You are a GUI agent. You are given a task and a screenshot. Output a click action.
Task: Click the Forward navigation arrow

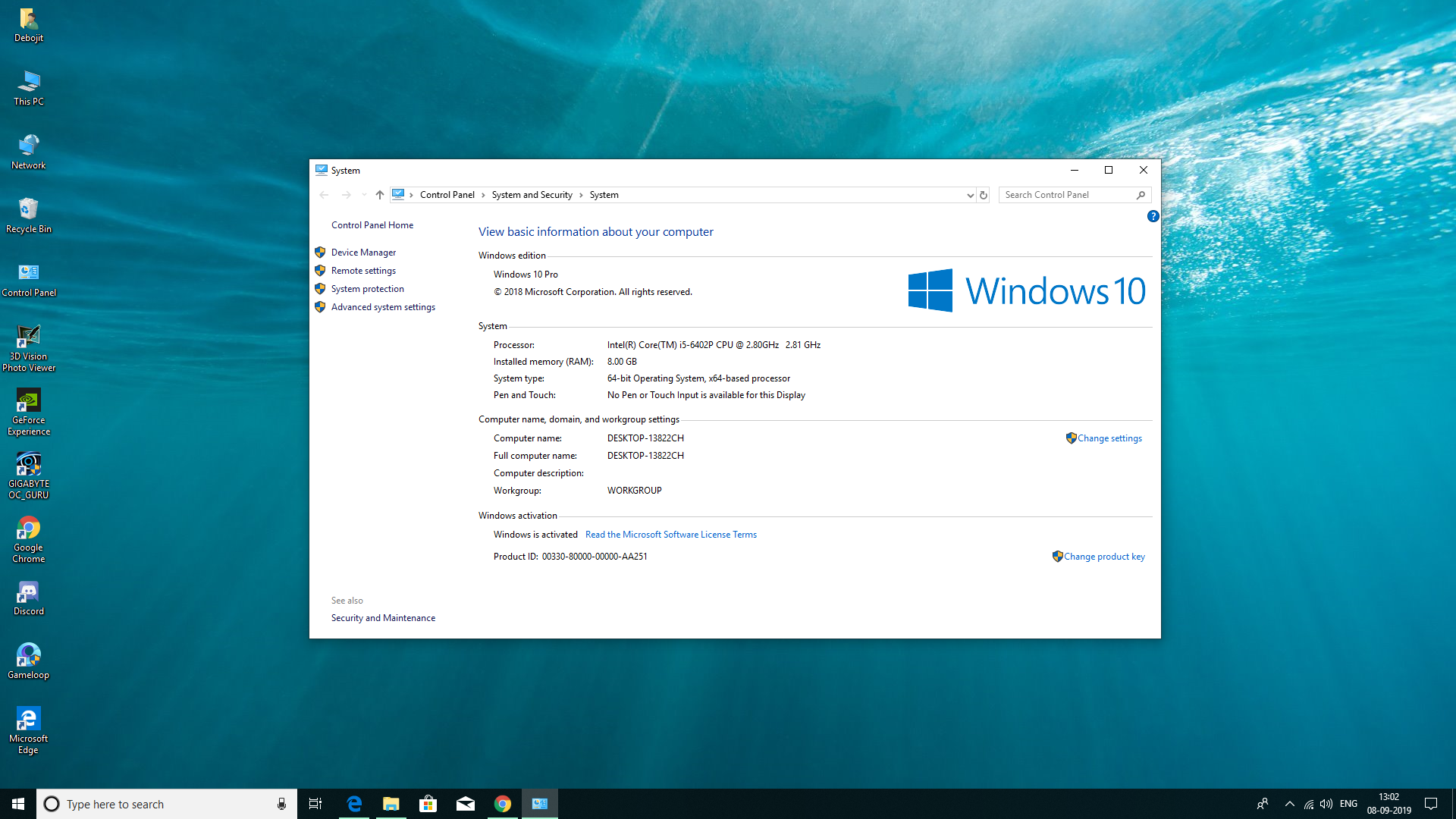(x=346, y=195)
